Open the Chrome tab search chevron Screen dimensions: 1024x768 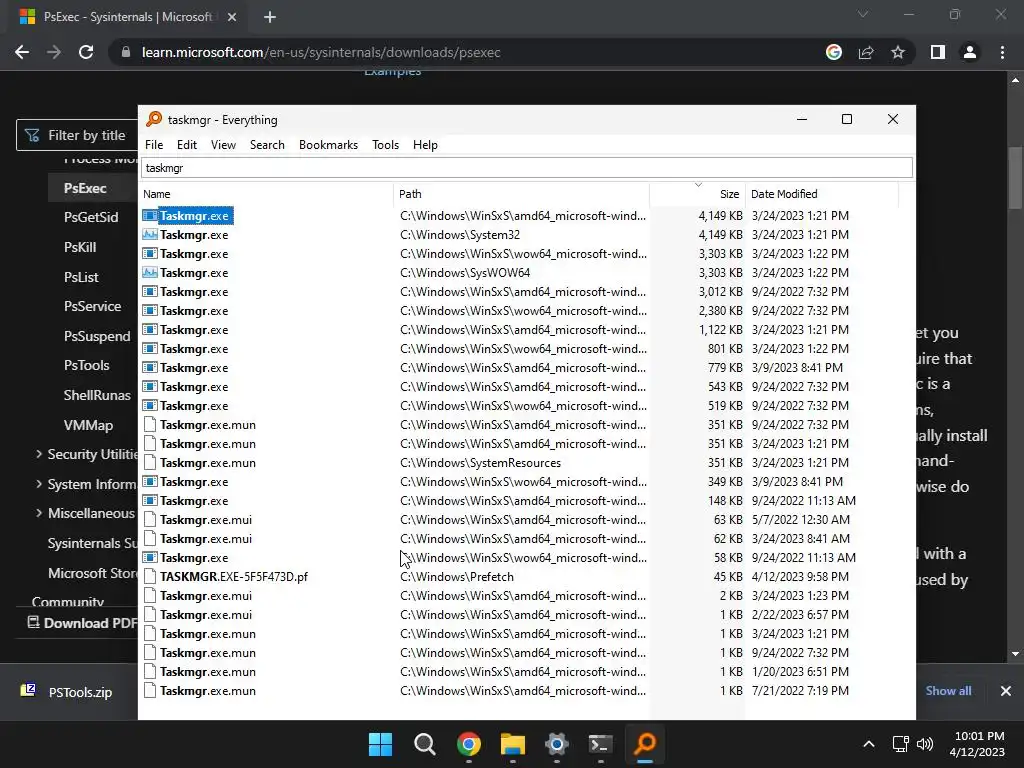863,14
